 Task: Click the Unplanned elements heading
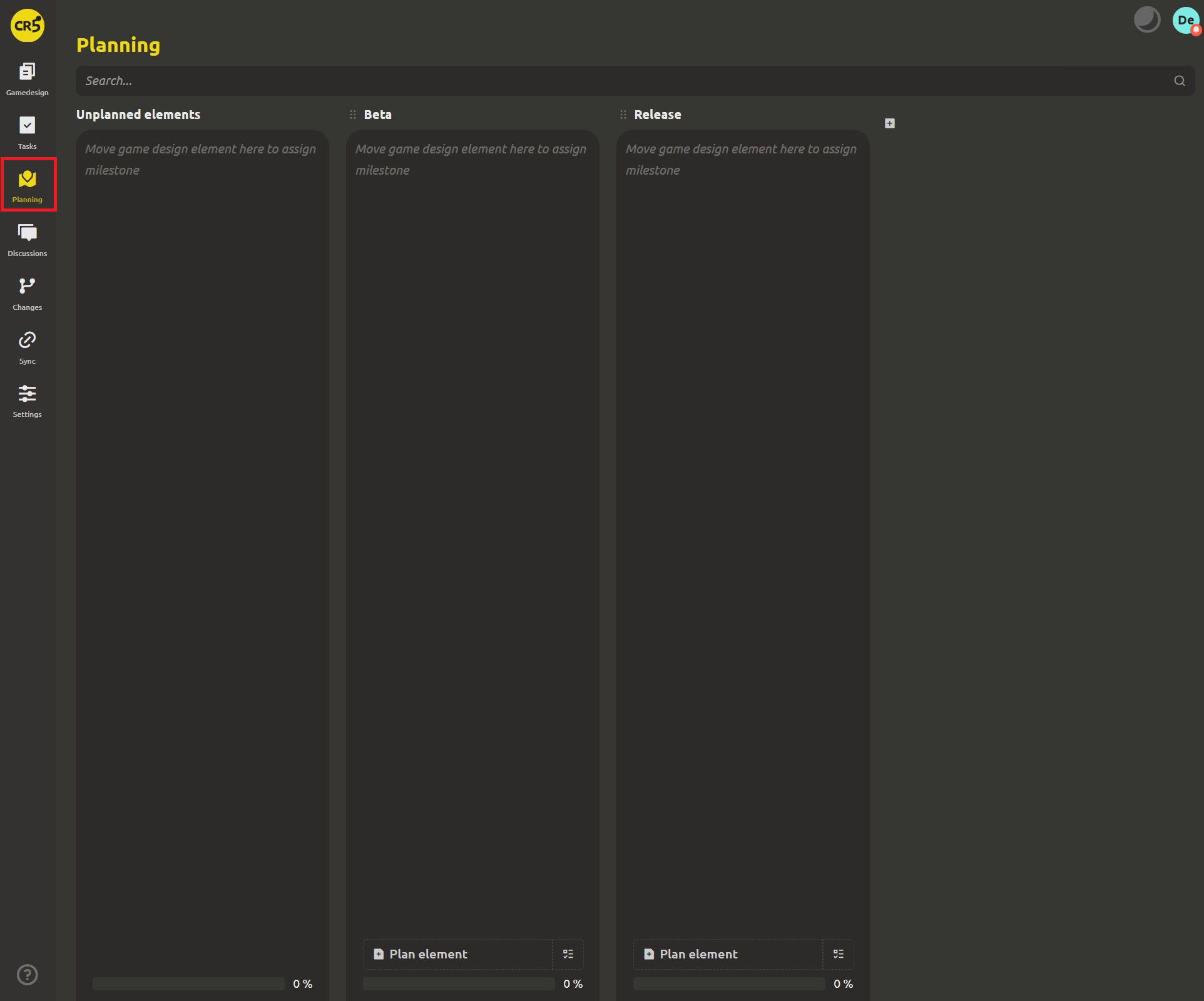(138, 115)
